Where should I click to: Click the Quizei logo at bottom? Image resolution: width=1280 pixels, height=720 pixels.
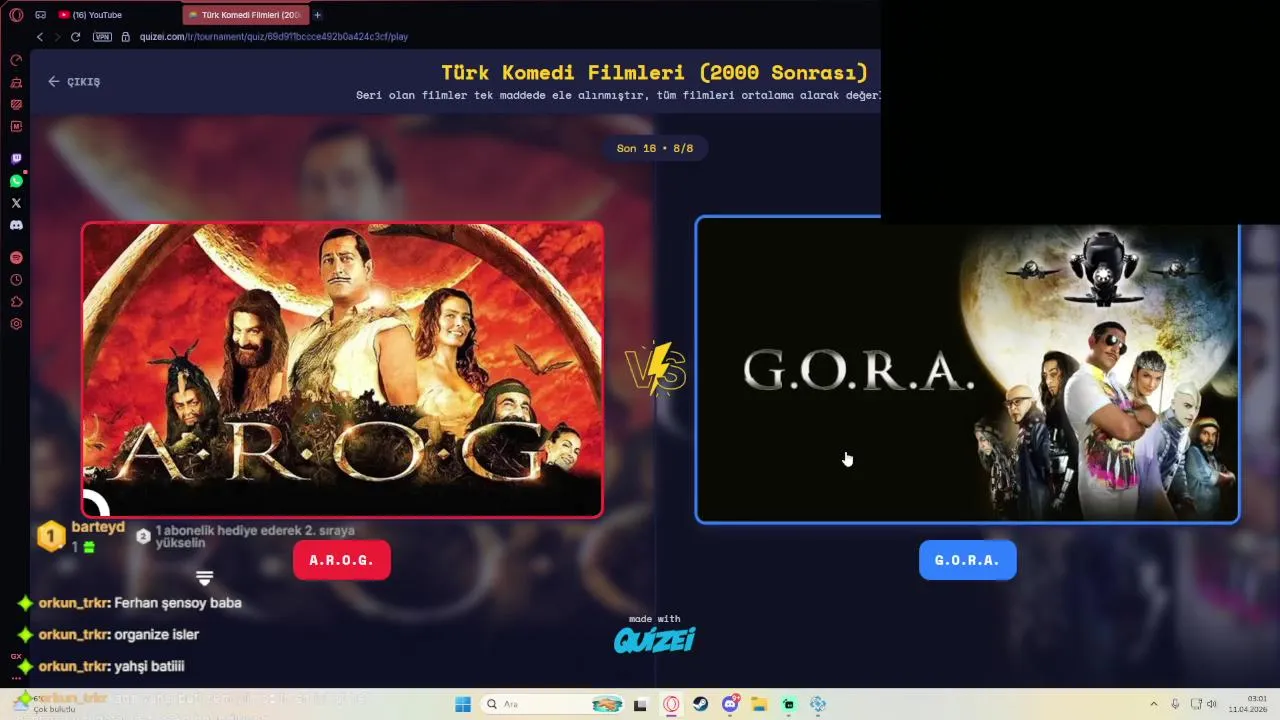(654, 639)
